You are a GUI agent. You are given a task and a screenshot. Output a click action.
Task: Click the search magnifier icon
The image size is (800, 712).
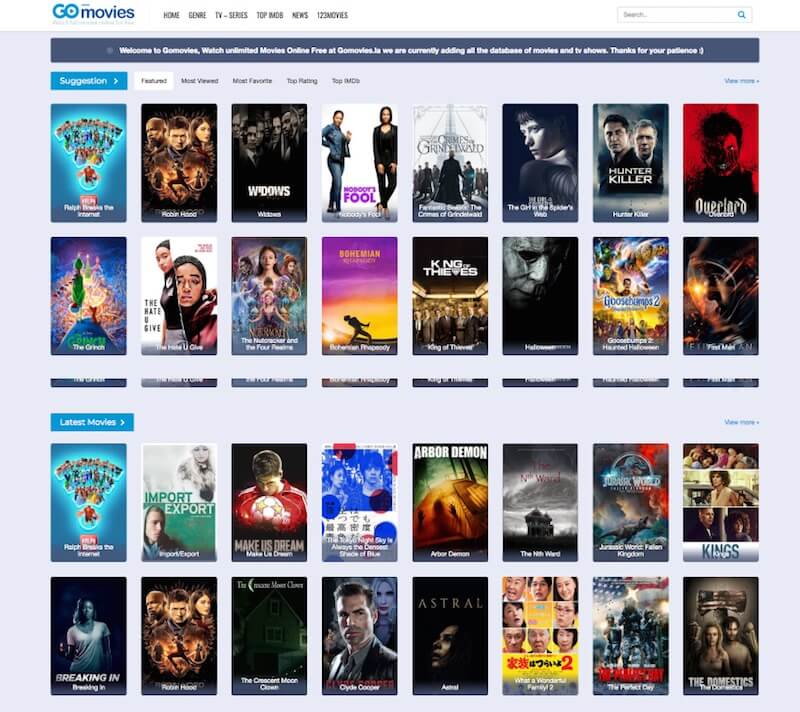741,15
